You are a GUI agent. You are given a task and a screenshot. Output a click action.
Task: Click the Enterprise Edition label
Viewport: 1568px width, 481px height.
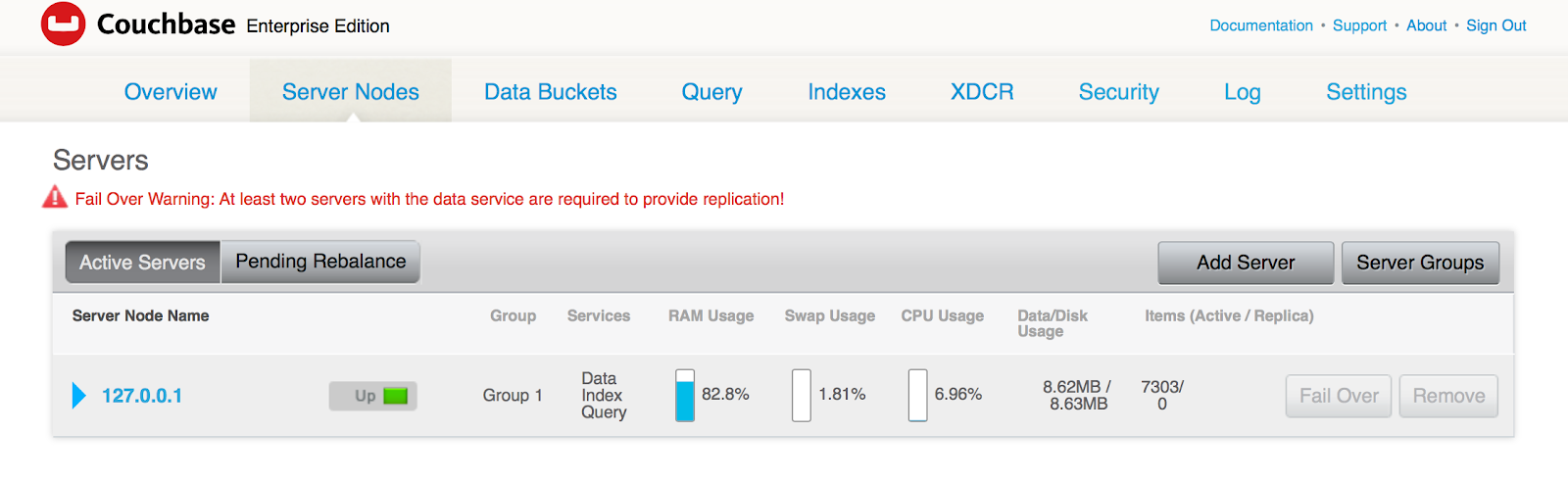[318, 26]
